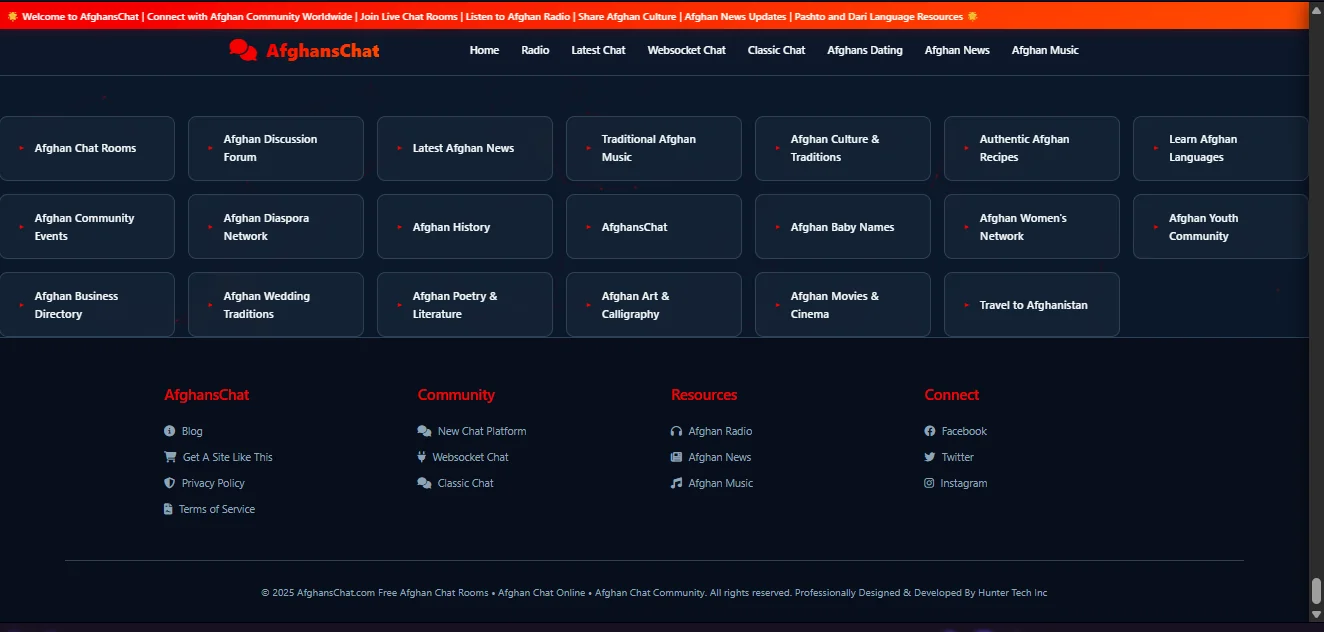Open the Travel to Afghanistan card
Image resolution: width=1324 pixels, height=632 pixels.
pos(1031,305)
